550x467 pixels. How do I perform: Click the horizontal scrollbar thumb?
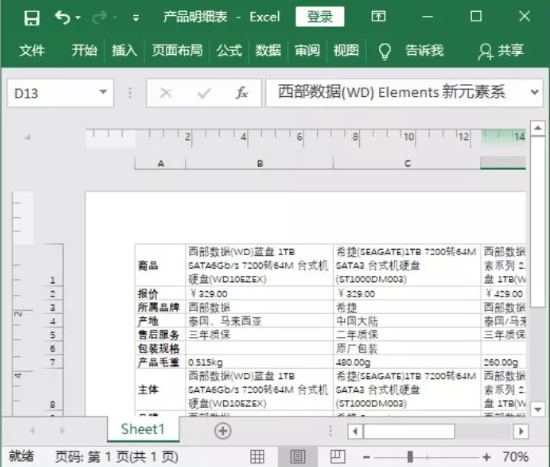pos(409,431)
